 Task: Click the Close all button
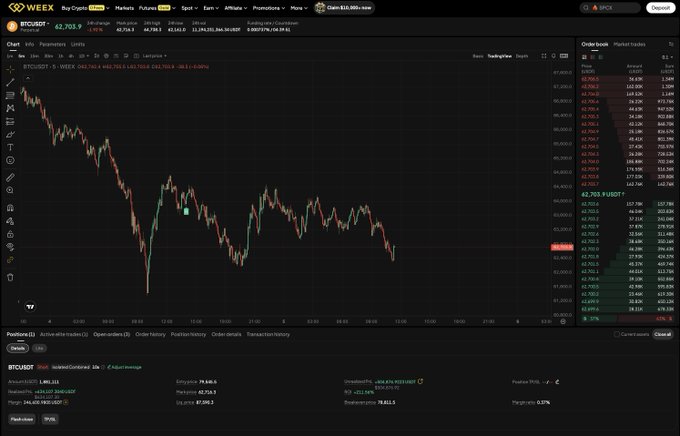coord(663,334)
